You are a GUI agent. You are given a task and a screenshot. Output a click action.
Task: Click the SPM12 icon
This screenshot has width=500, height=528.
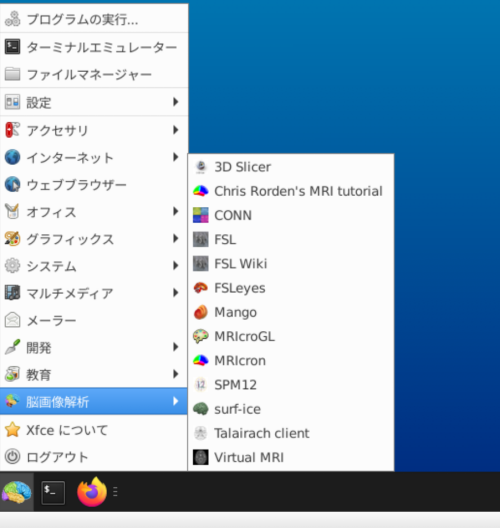pyautogui.click(x=201, y=385)
